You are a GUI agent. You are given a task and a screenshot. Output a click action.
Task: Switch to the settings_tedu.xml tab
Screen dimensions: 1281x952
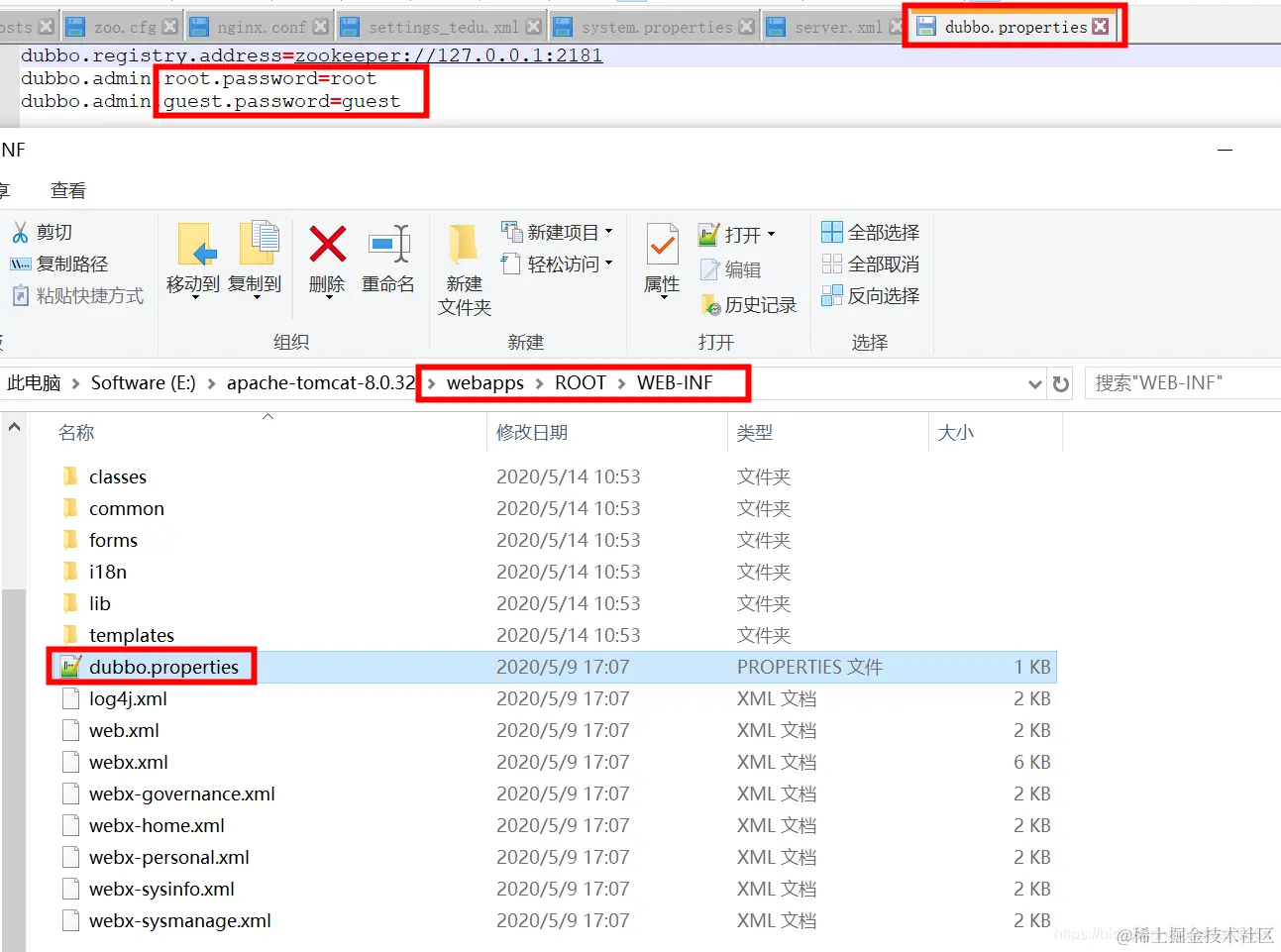(x=443, y=27)
